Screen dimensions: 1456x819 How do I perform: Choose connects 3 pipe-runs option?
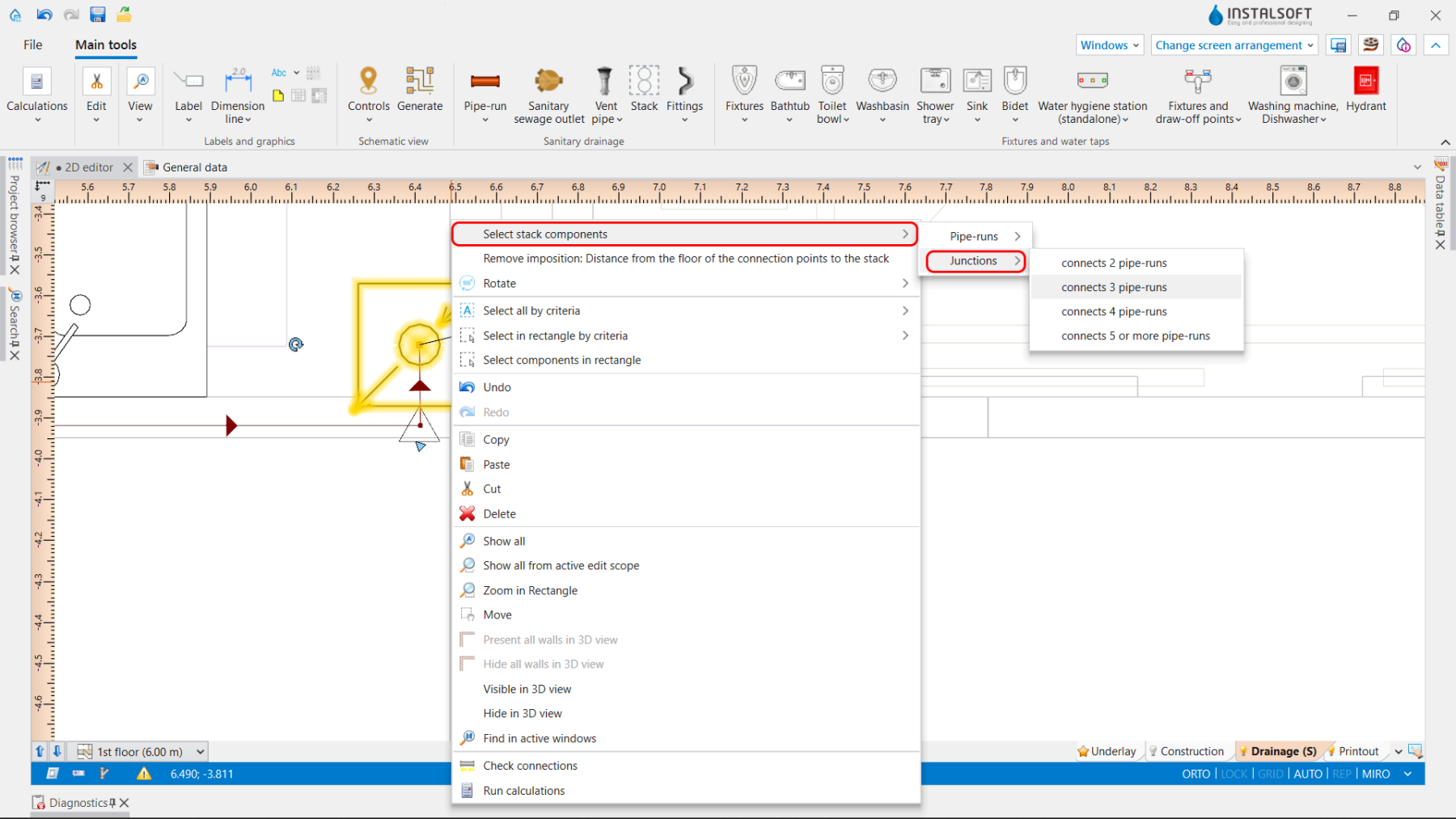click(1114, 287)
